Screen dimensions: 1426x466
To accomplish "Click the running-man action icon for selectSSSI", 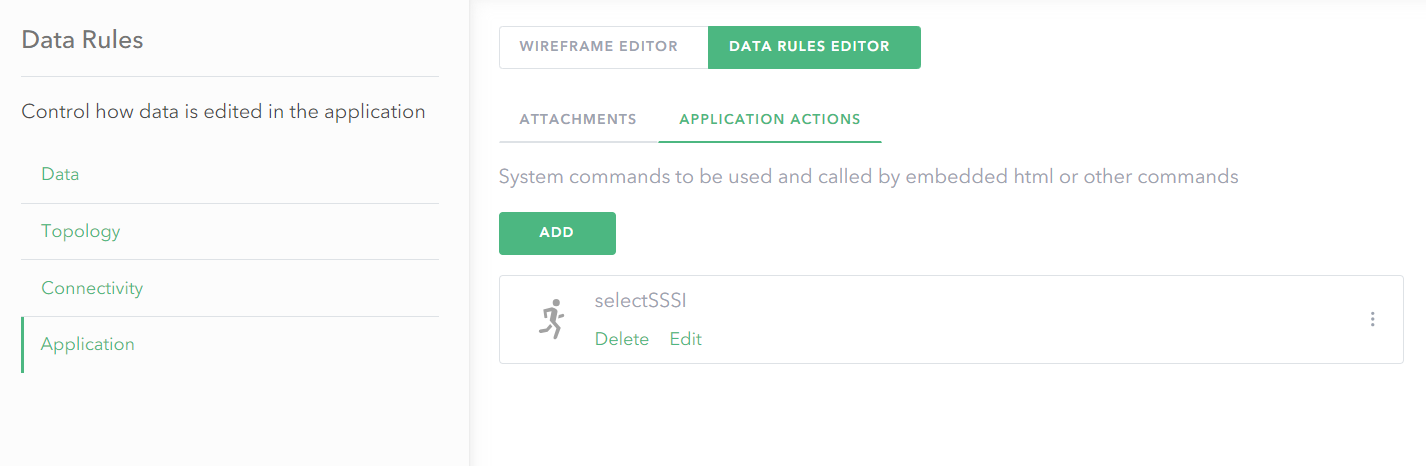I will (551, 319).
